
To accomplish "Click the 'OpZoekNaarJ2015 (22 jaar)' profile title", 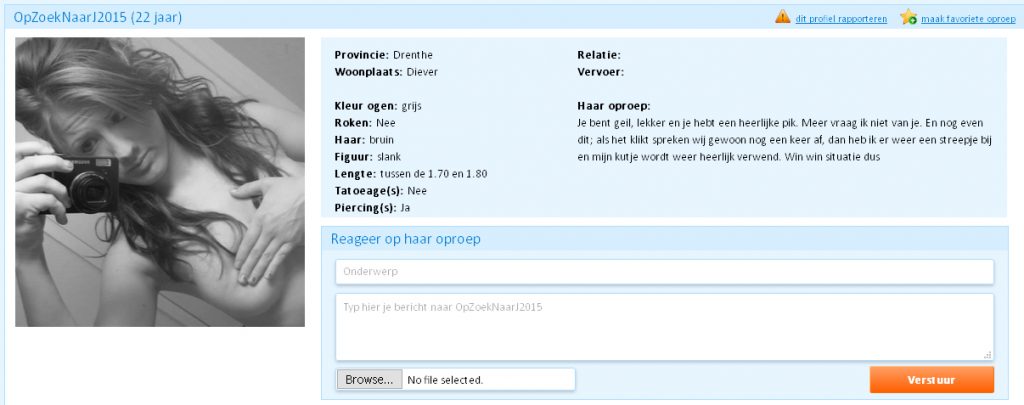I will coord(98,18).
